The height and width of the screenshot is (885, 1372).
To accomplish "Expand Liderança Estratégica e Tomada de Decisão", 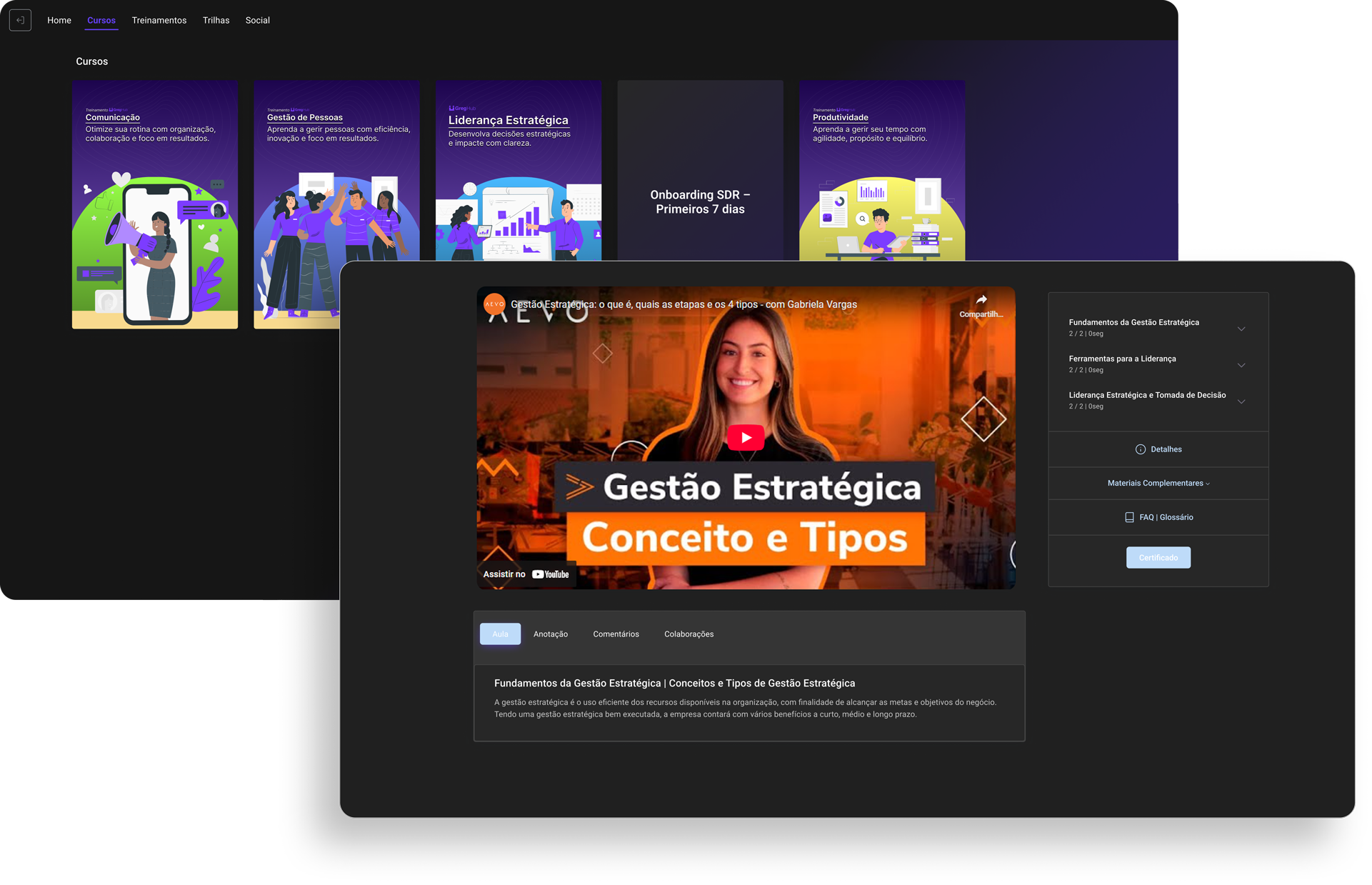I will coord(1241,401).
